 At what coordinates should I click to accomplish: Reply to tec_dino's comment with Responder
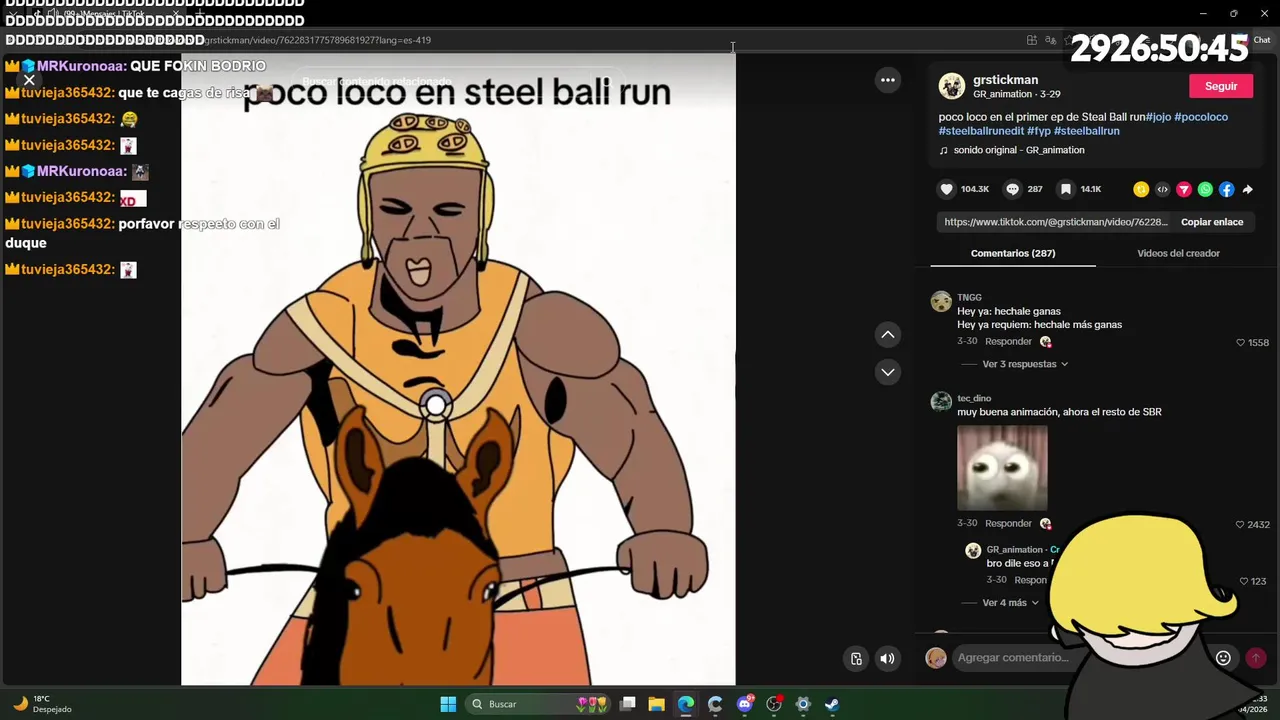coord(1008,523)
